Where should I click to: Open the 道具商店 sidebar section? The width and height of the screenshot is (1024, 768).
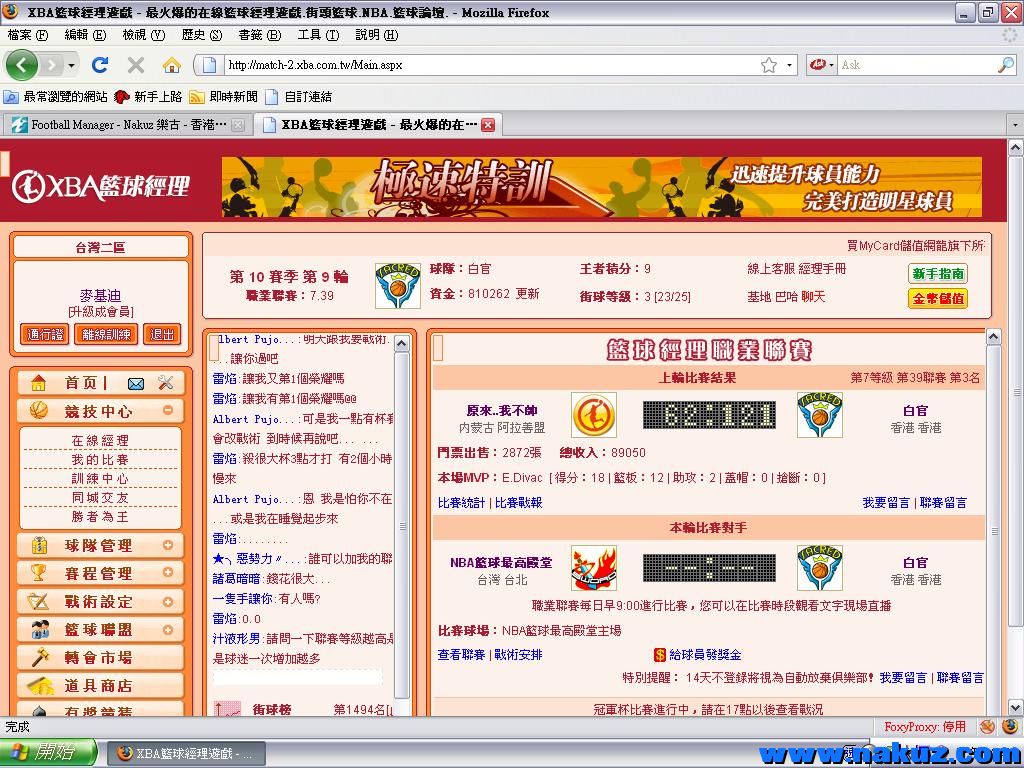point(100,686)
